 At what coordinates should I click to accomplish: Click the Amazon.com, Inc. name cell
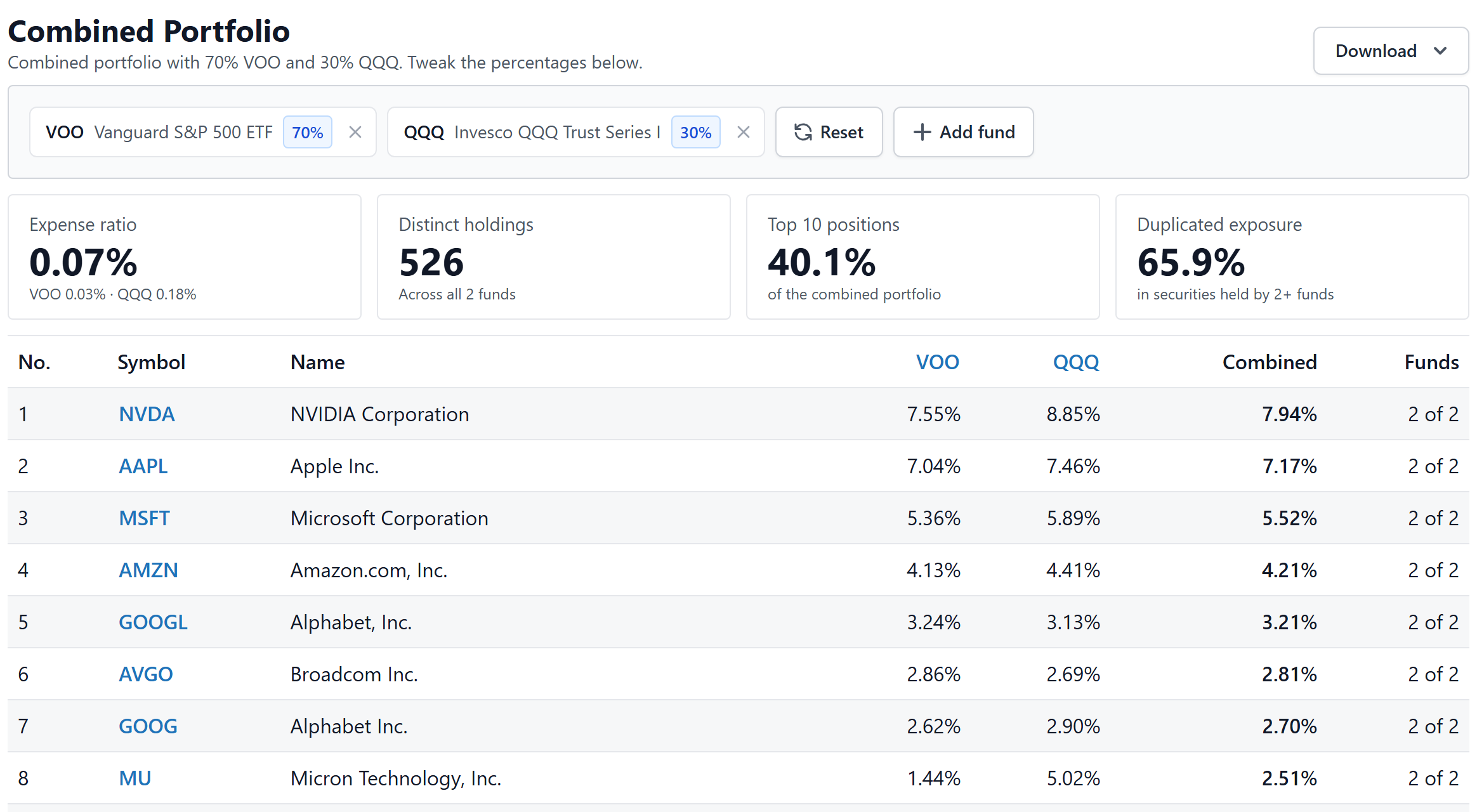click(x=369, y=570)
